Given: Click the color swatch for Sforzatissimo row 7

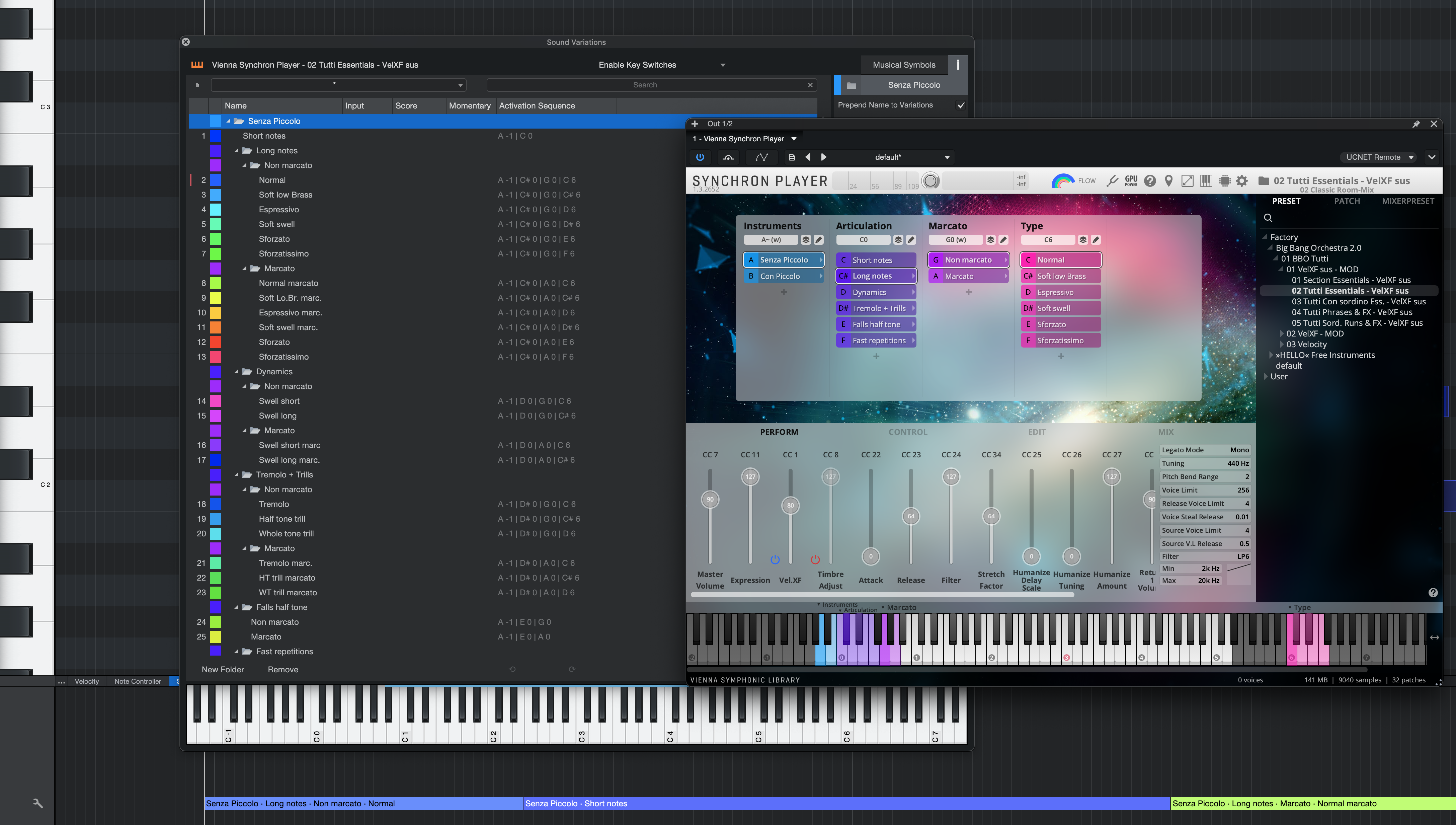Looking at the screenshot, I should pos(215,254).
